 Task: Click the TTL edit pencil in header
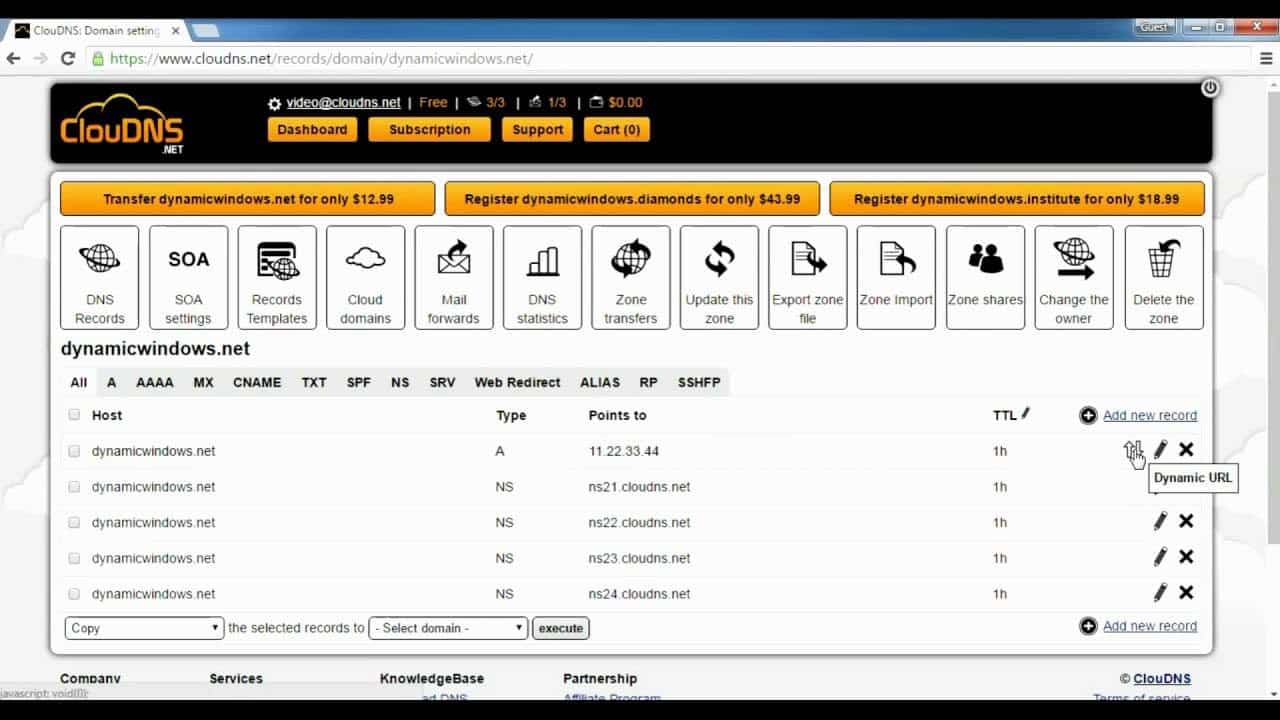pyautogui.click(x=1026, y=413)
